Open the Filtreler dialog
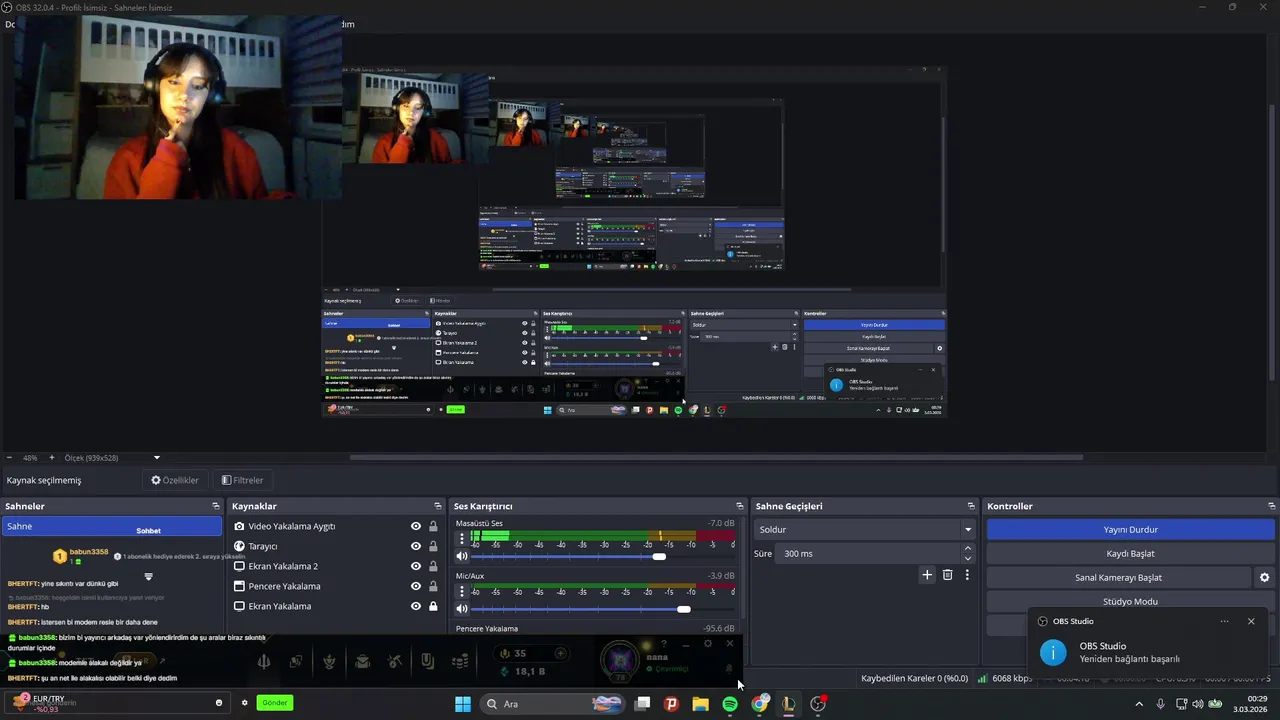The height and width of the screenshot is (720, 1280). click(243, 480)
